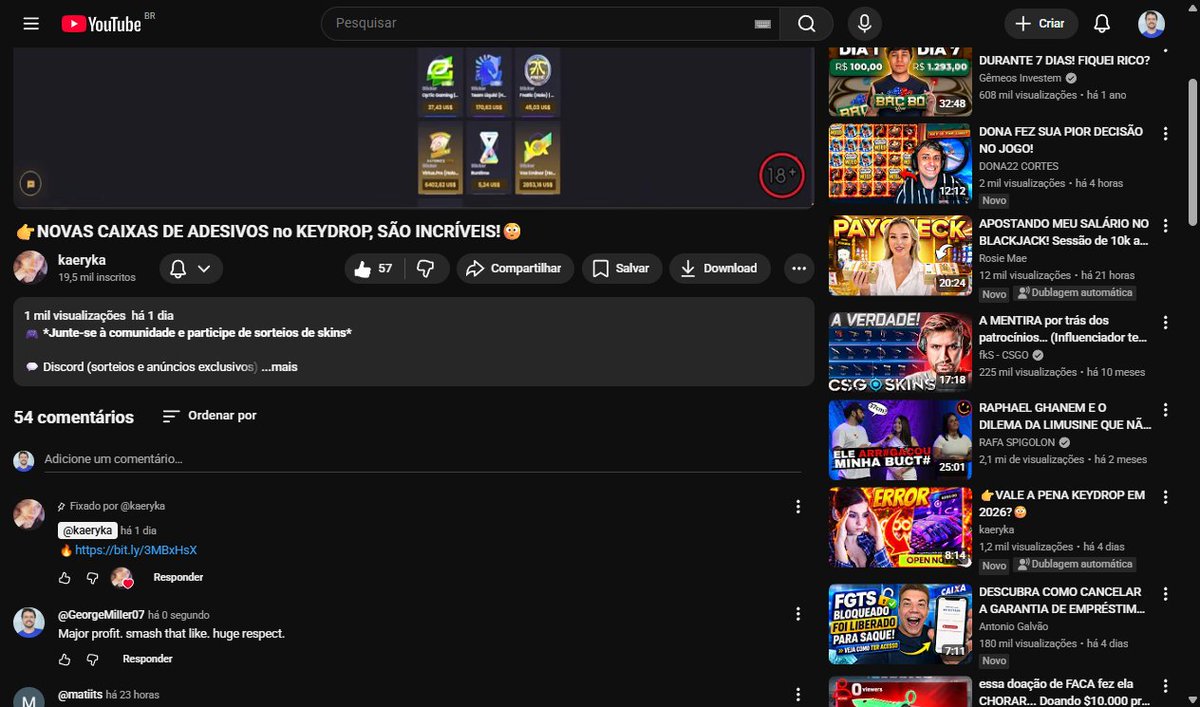This screenshot has width=1200, height=707.
Task: Open options for GeorgeMiller07's comment
Action: pyautogui.click(x=798, y=614)
